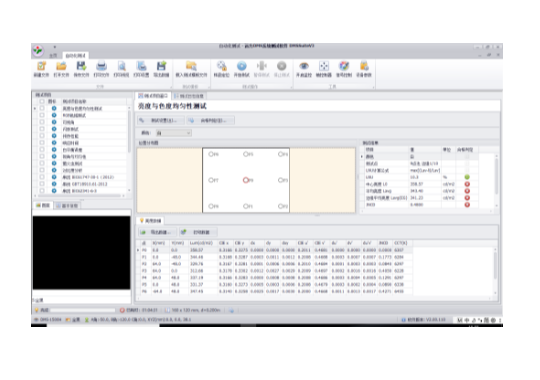Toggle the header checkbox of test items list
This screenshot has height=380, width=540.
[42, 101]
